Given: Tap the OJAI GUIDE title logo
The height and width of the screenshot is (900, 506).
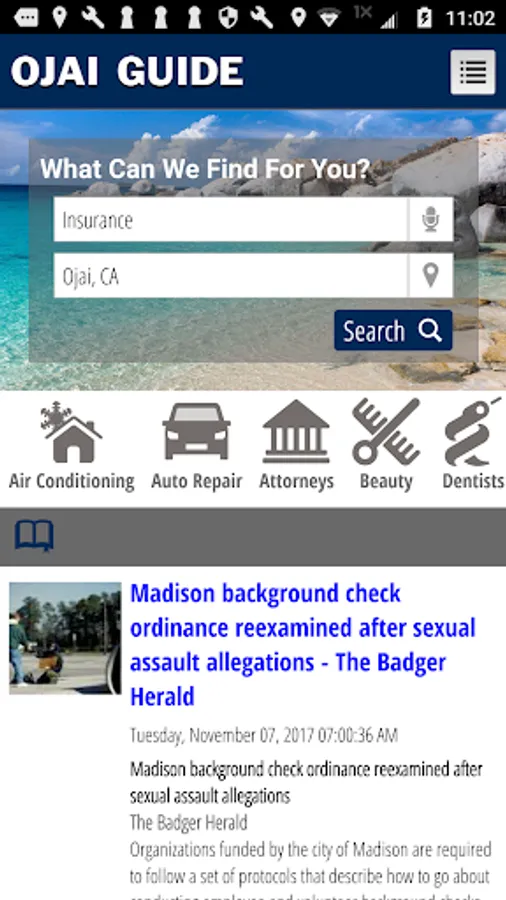Looking at the screenshot, I should [127, 71].
